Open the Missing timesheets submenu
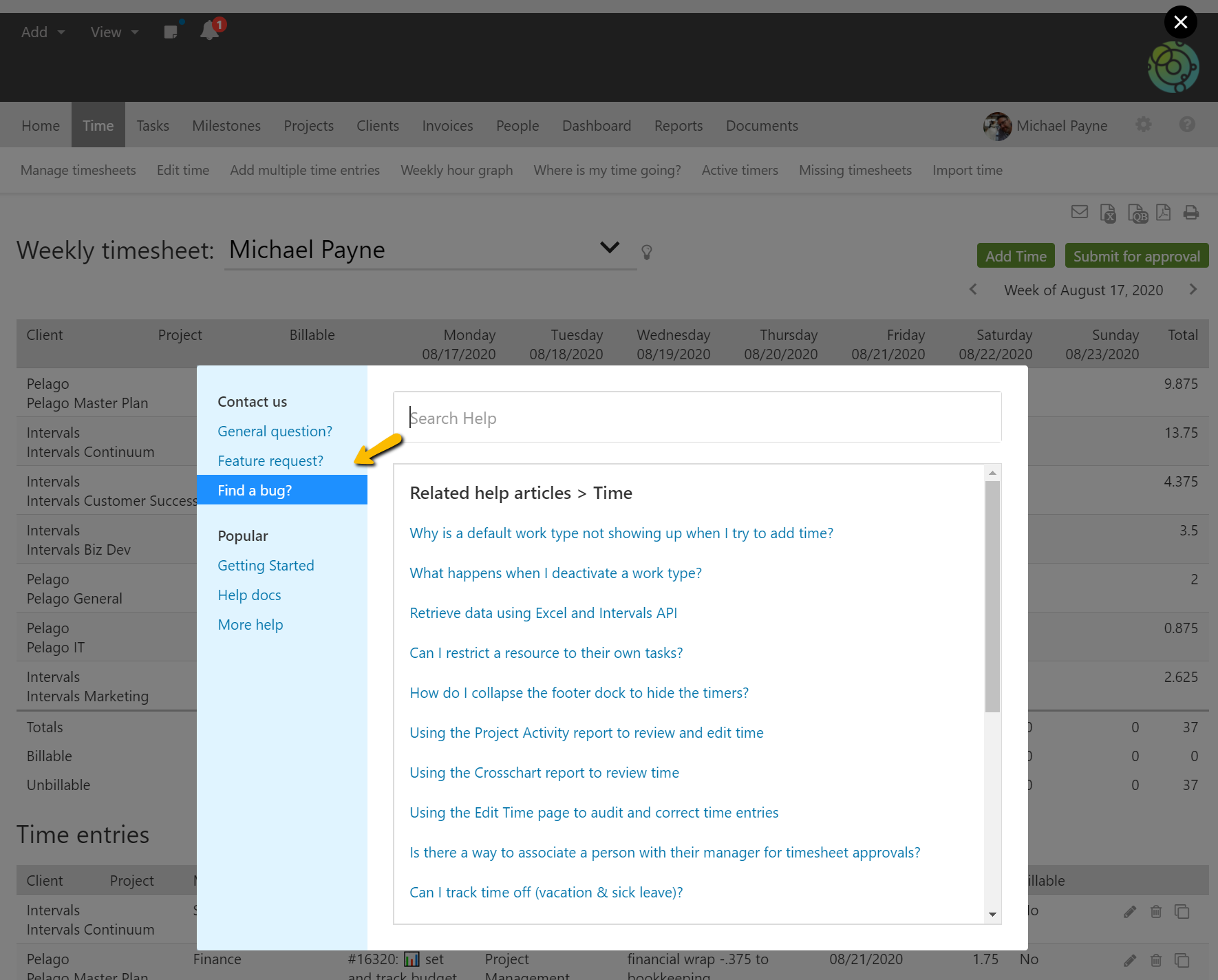 pos(855,170)
